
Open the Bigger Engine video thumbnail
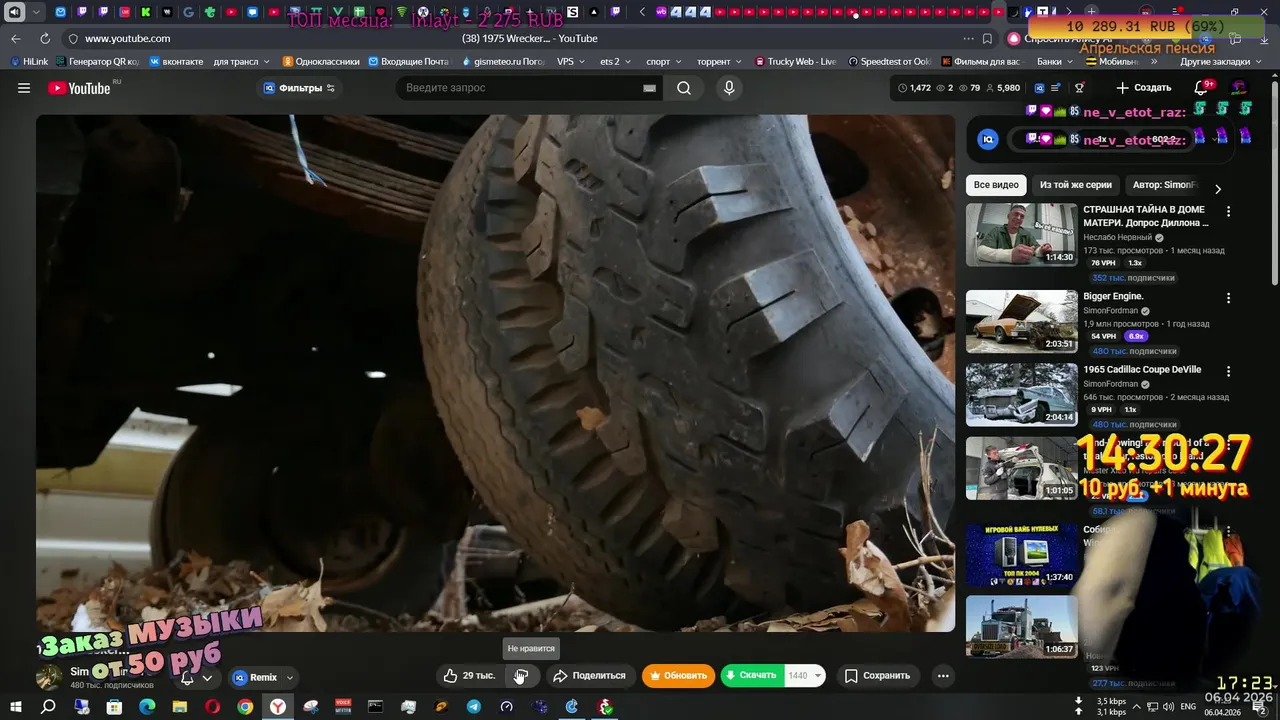tap(1022, 321)
